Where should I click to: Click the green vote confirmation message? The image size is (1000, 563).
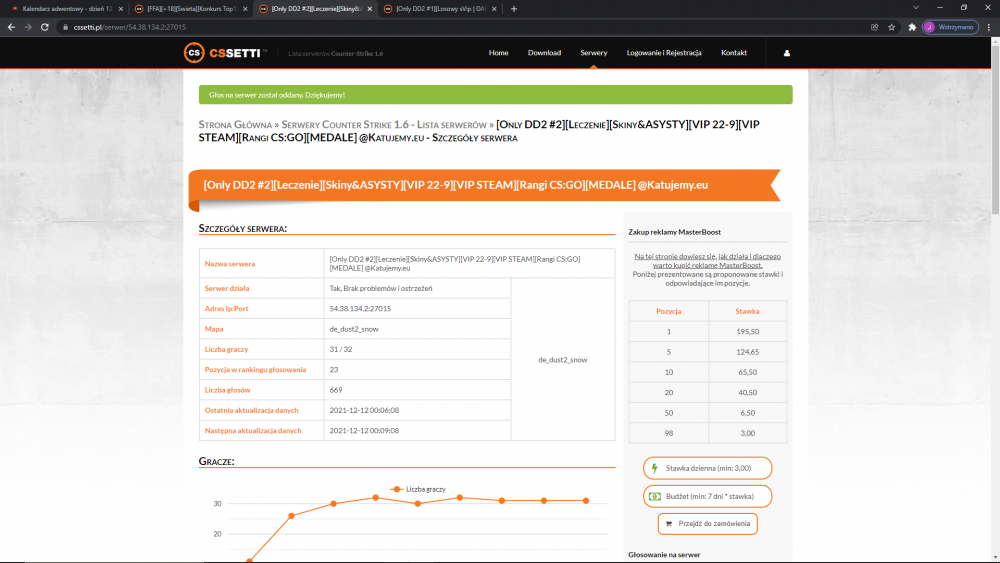tap(496, 94)
